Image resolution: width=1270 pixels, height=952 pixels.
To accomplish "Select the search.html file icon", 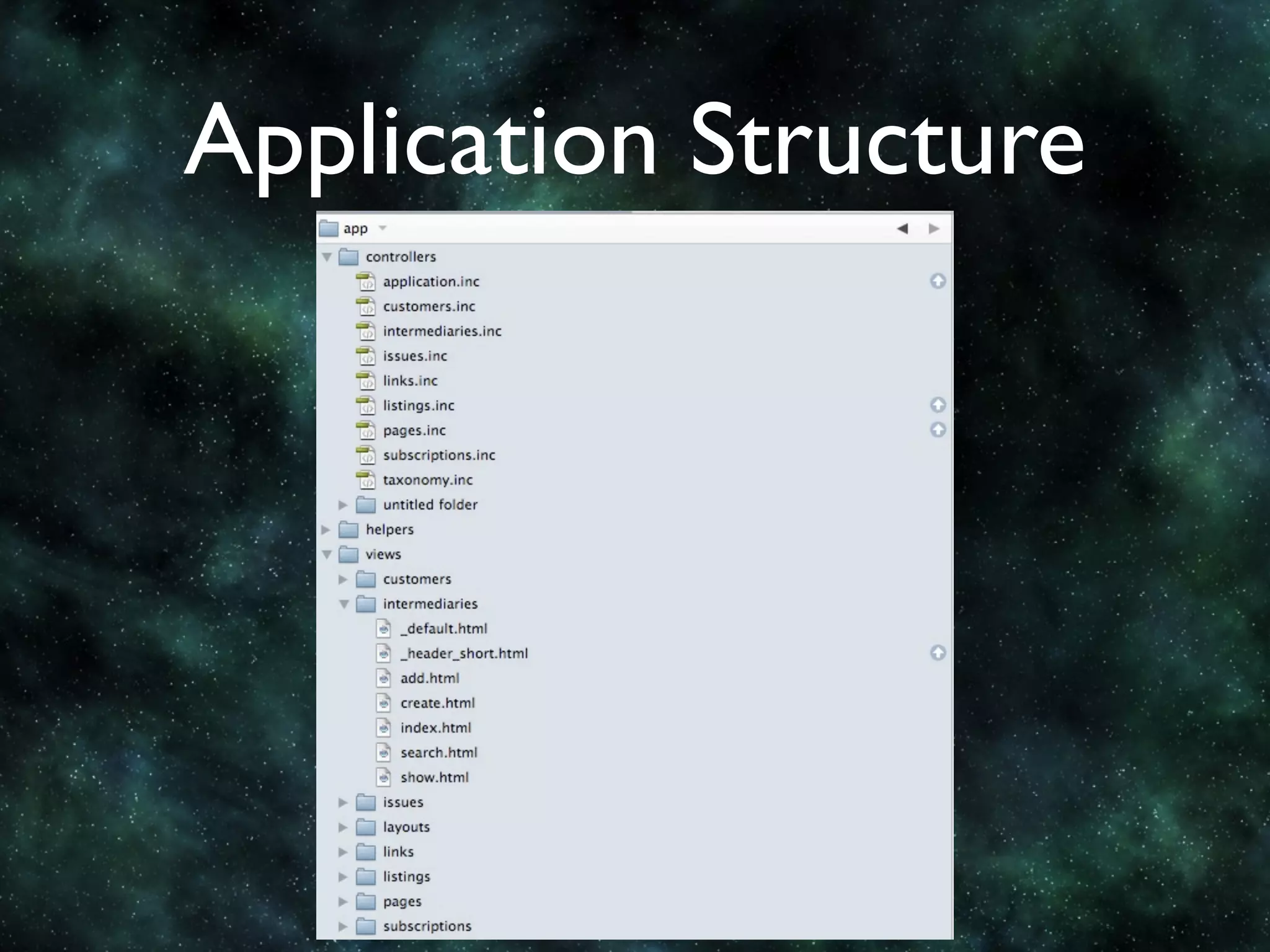I will (384, 752).
